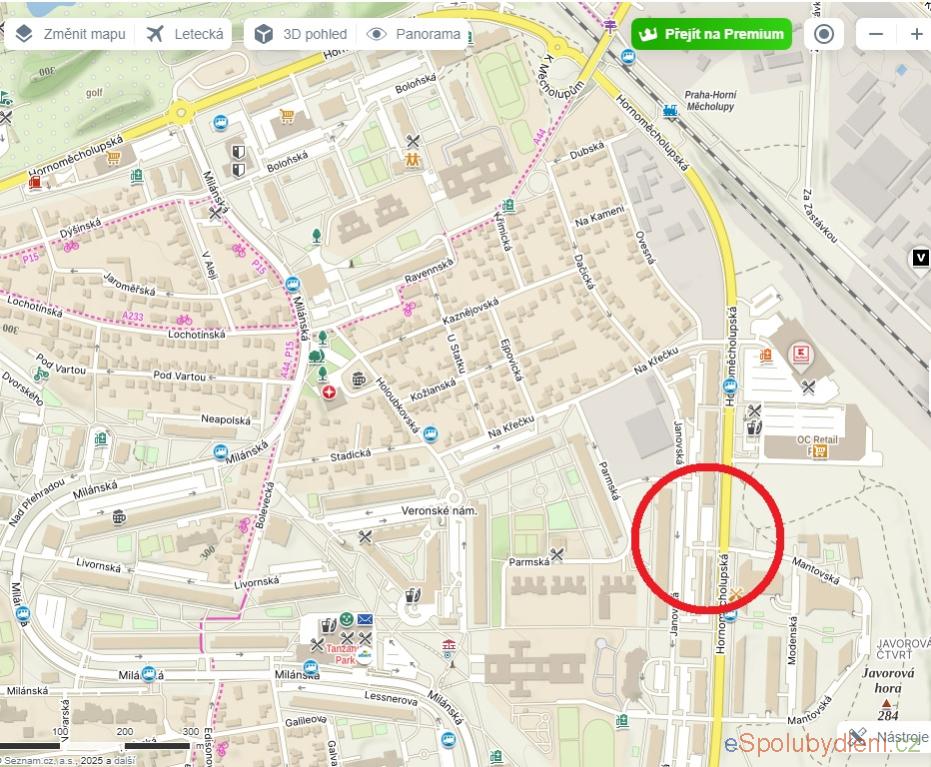Click the Javorová hora peak marker
The height and width of the screenshot is (767, 931).
click(886, 703)
